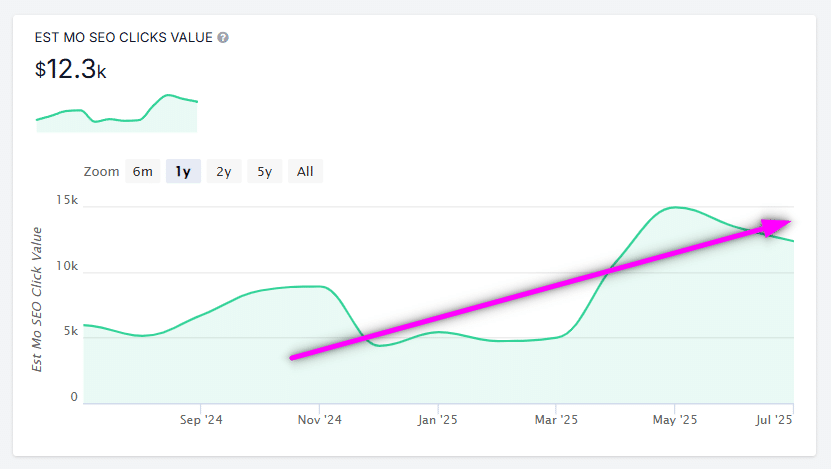The height and width of the screenshot is (469, 831).
Task: Set zoom range to 6m
Action: tap(143, 171)
